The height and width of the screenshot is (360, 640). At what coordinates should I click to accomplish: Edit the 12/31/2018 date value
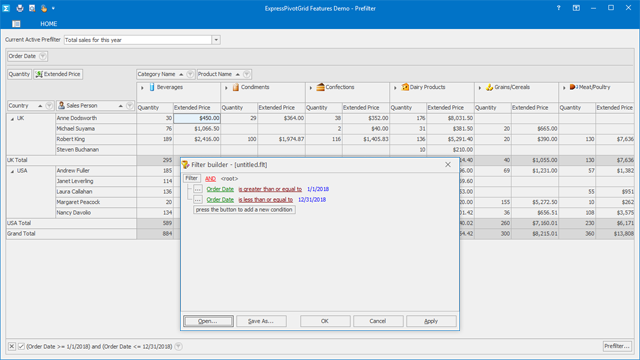(x=312, y=200)
